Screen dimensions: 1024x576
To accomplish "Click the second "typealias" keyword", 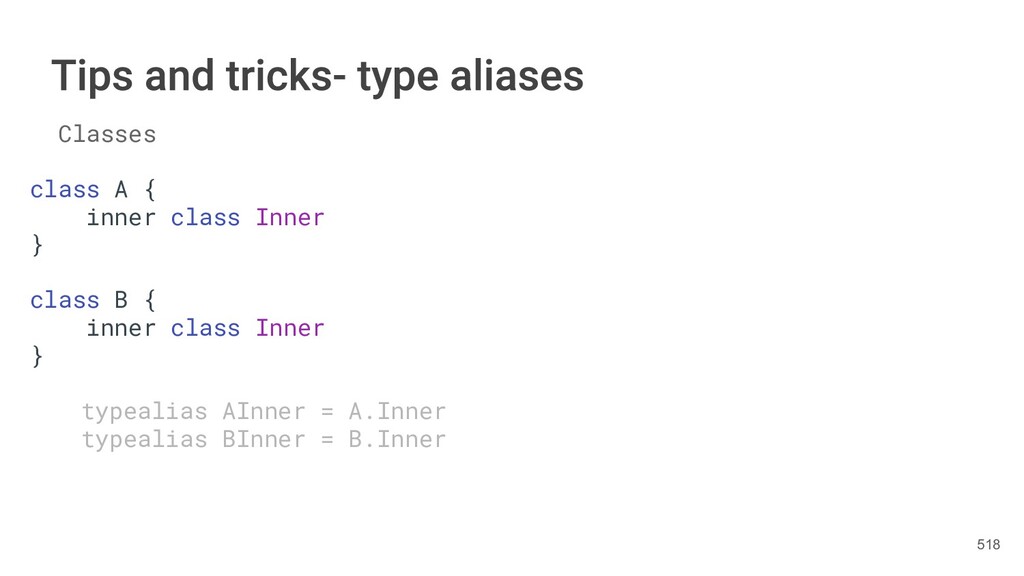I will tap(144, 440).
